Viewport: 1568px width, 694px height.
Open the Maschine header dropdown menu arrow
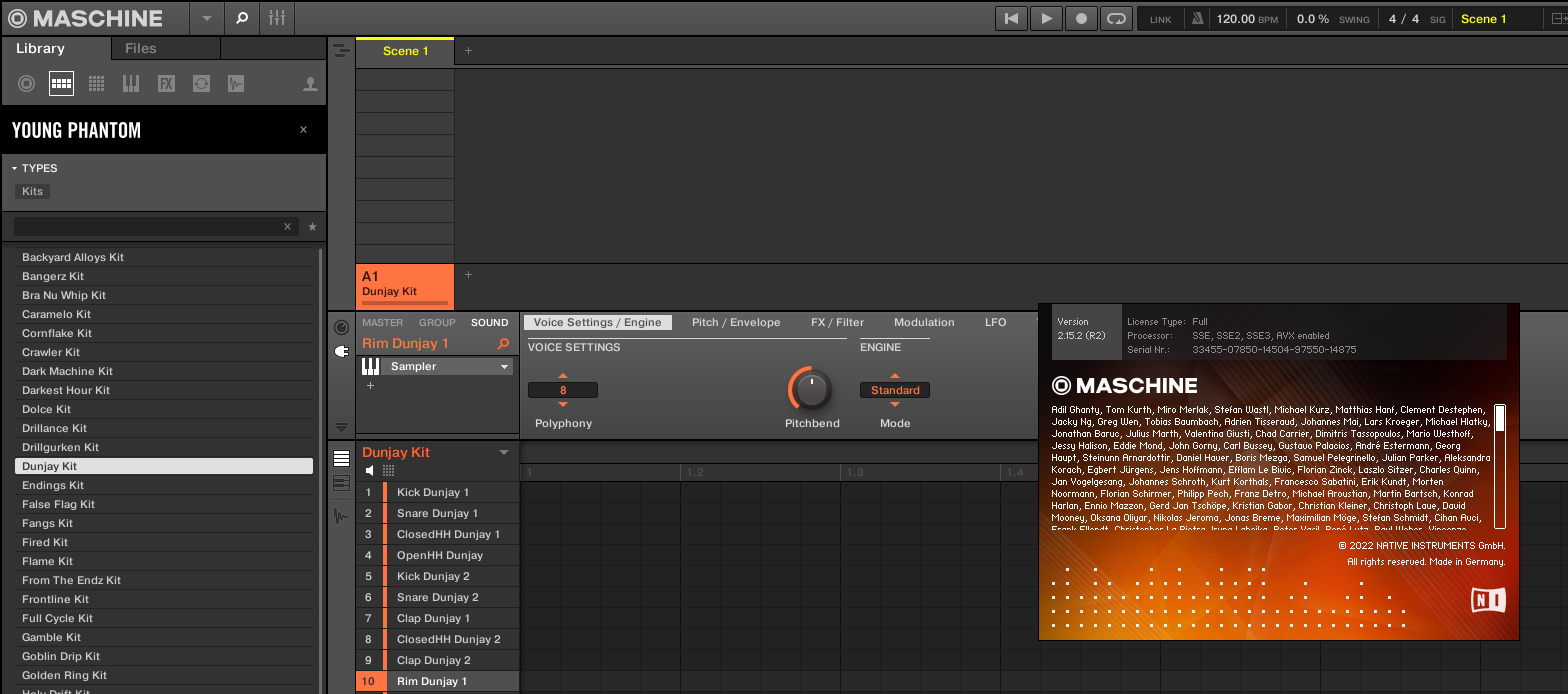(x=206, y=18)
